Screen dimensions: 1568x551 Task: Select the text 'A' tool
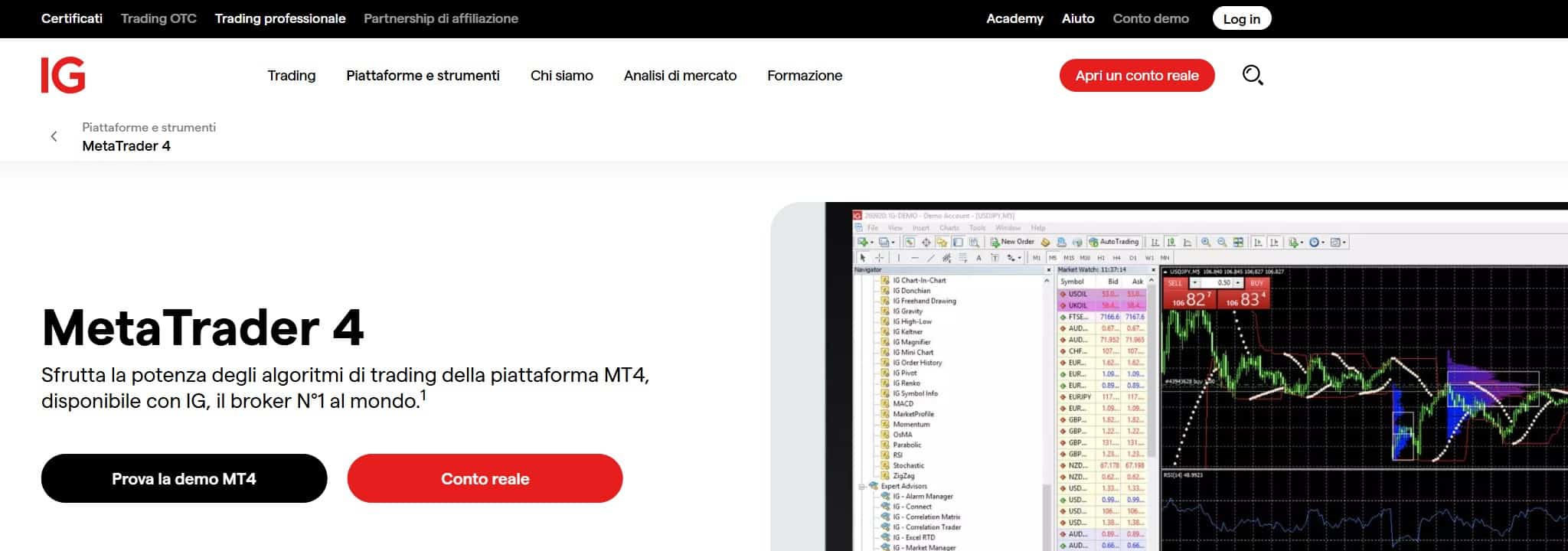978,258
